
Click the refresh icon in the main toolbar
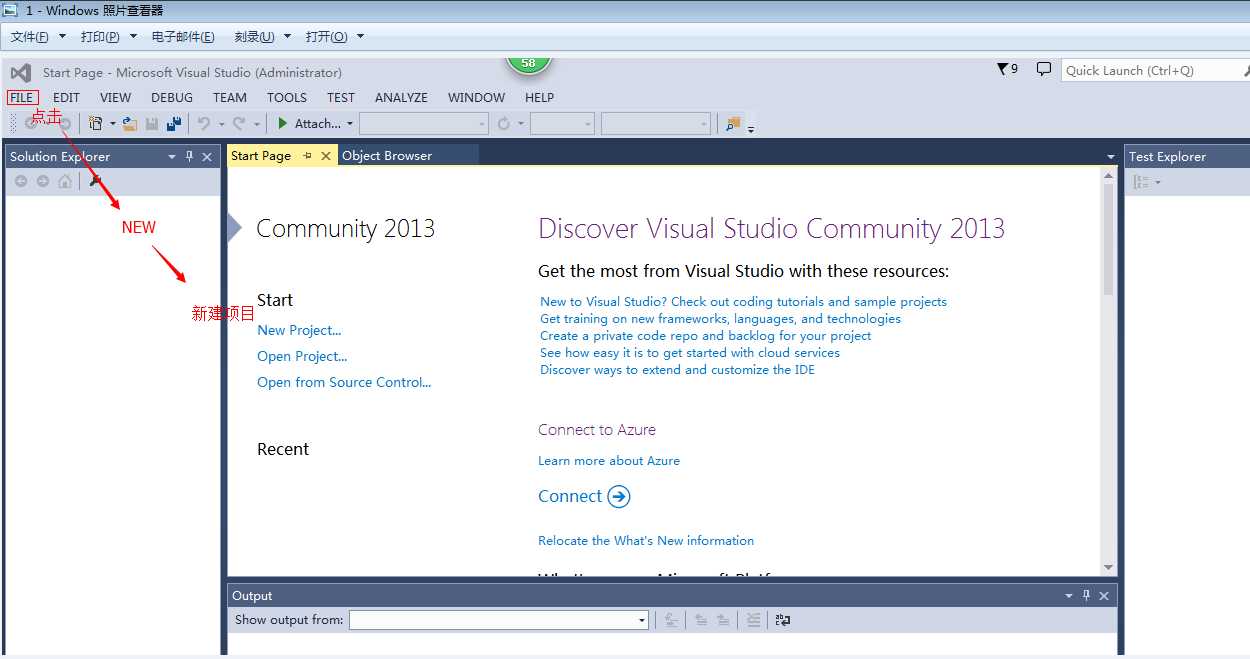[504, 123]
